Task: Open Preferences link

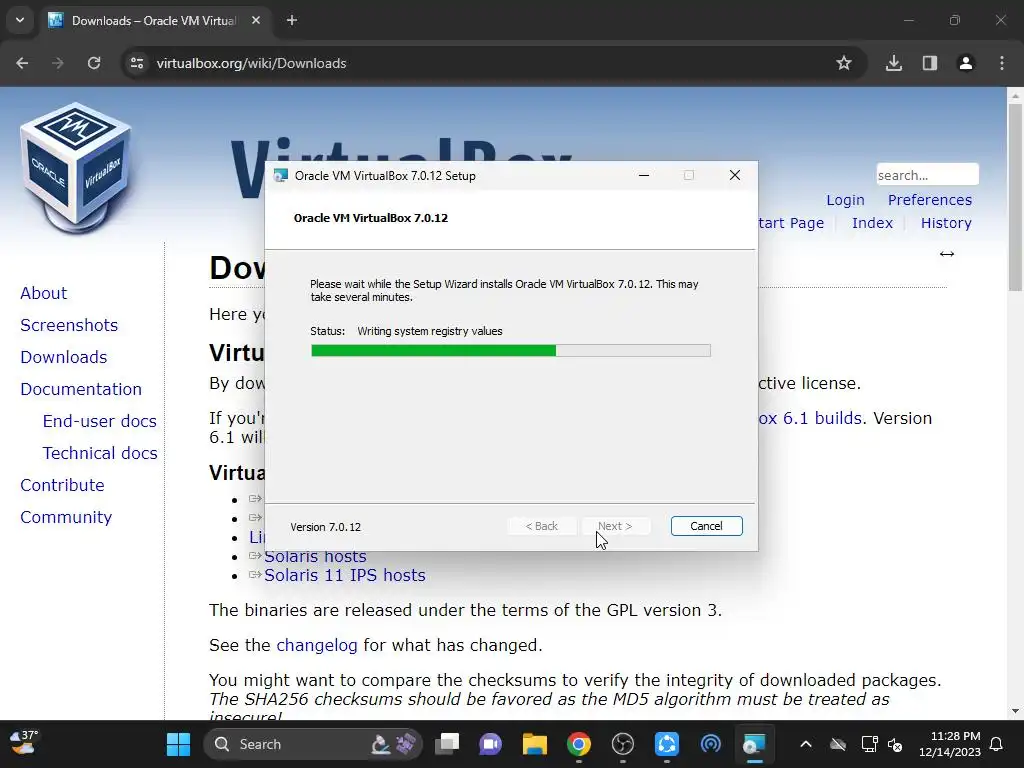Action: click(930, 200)
